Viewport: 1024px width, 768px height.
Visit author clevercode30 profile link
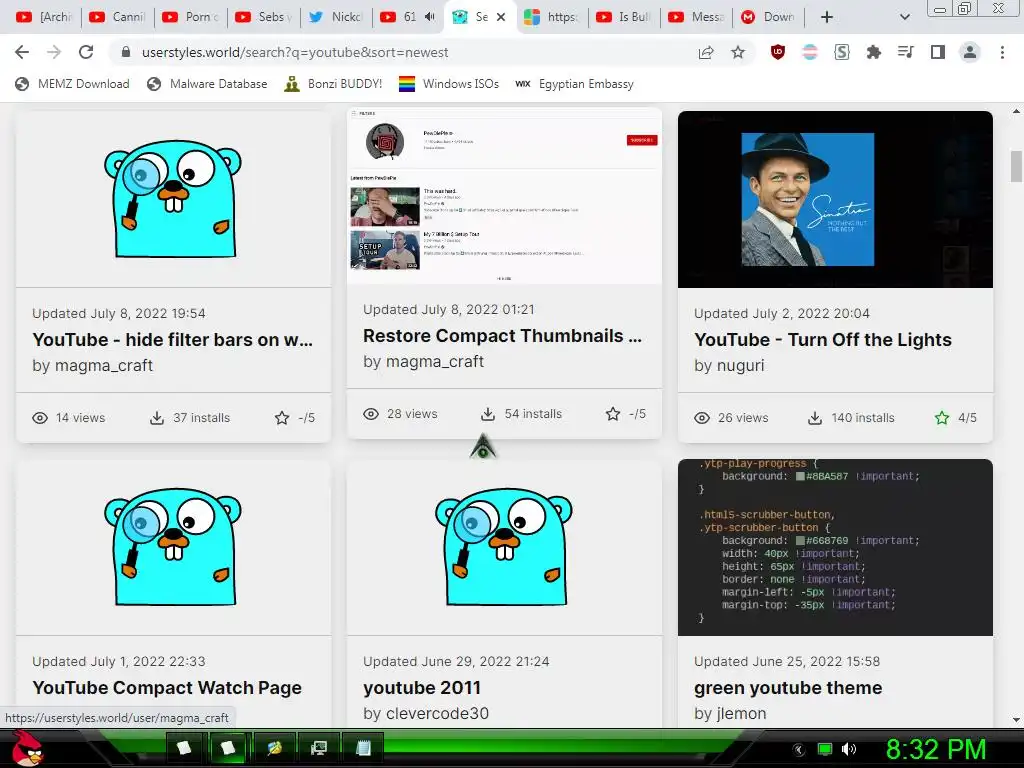438,713
